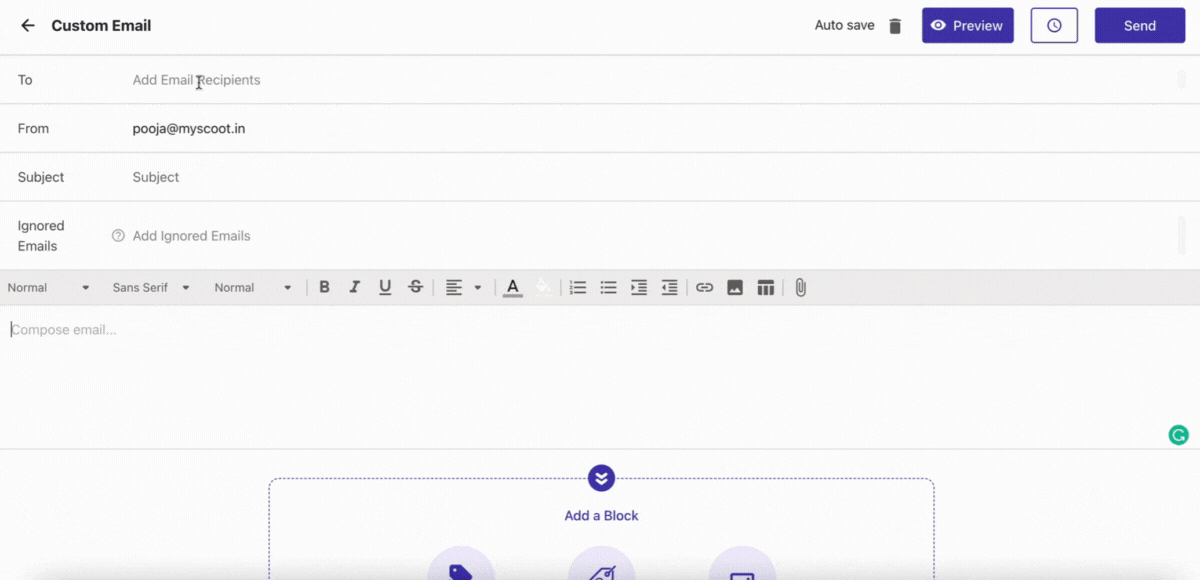Delete the draft with the trash icon

895,26
